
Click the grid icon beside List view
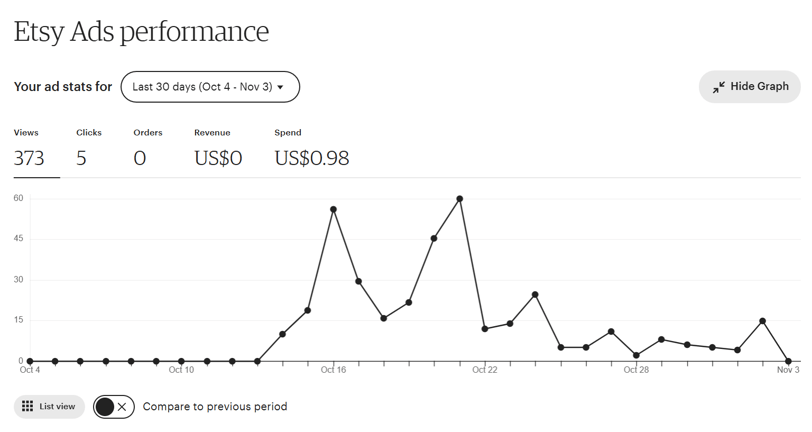pos(27,407)
